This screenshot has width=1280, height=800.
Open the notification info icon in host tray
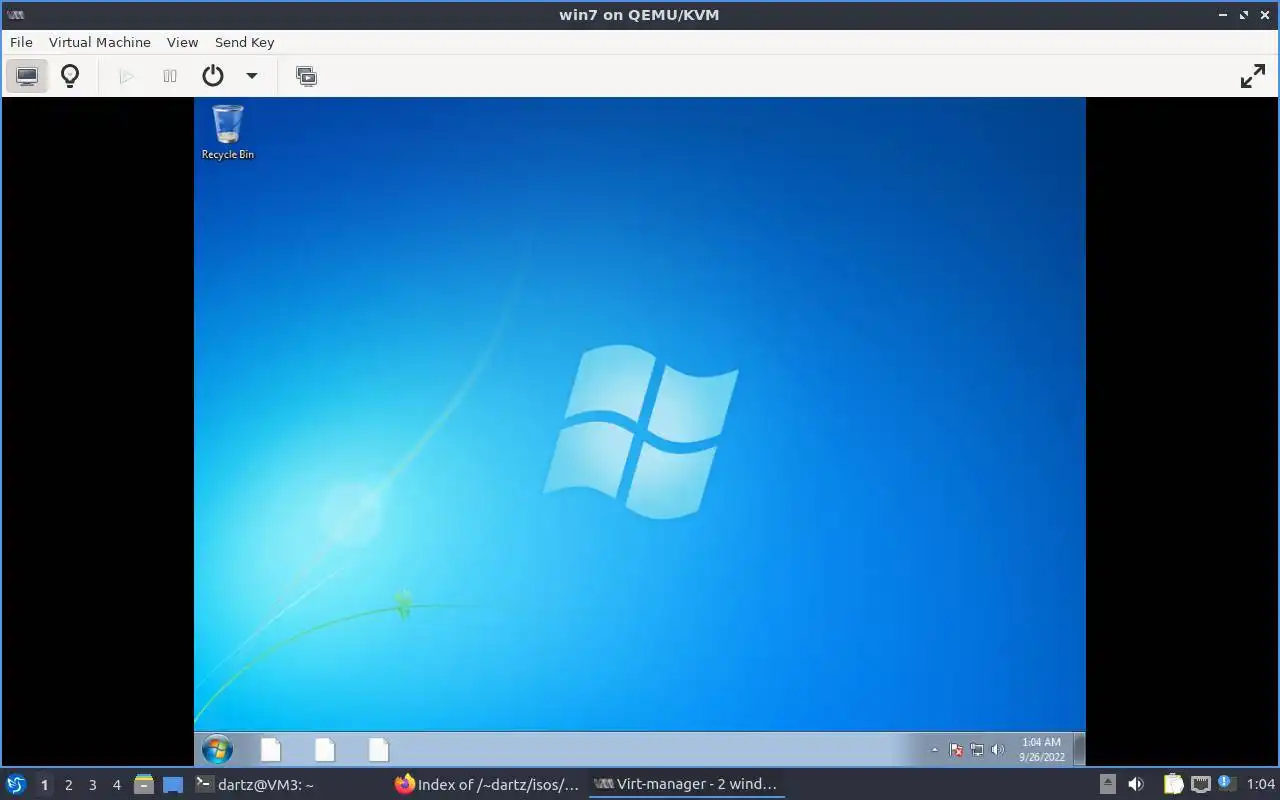coord(1225,784)
